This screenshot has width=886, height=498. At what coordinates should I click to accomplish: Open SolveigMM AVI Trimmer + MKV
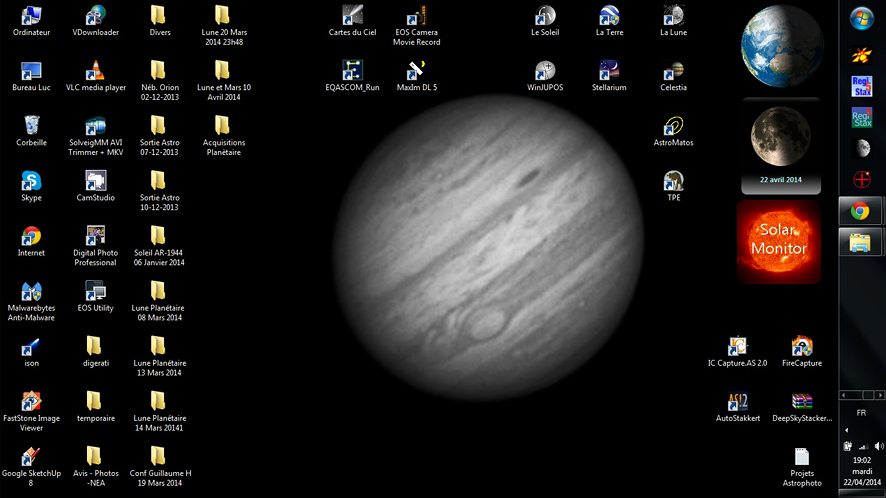tap(95, 136)
